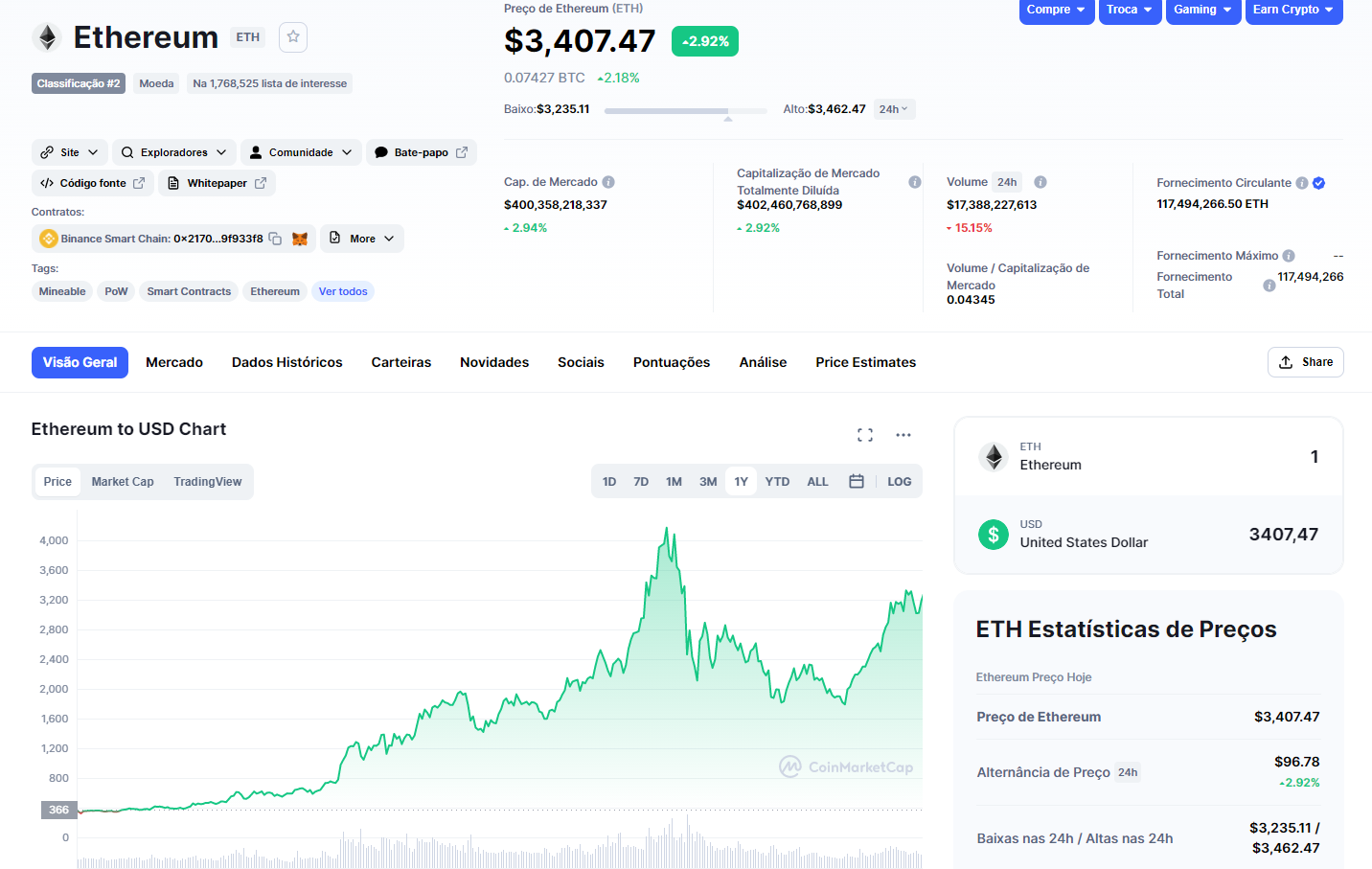Screen dimensions: 1372x869
Task: Click the Share button
Action: 1306,362
